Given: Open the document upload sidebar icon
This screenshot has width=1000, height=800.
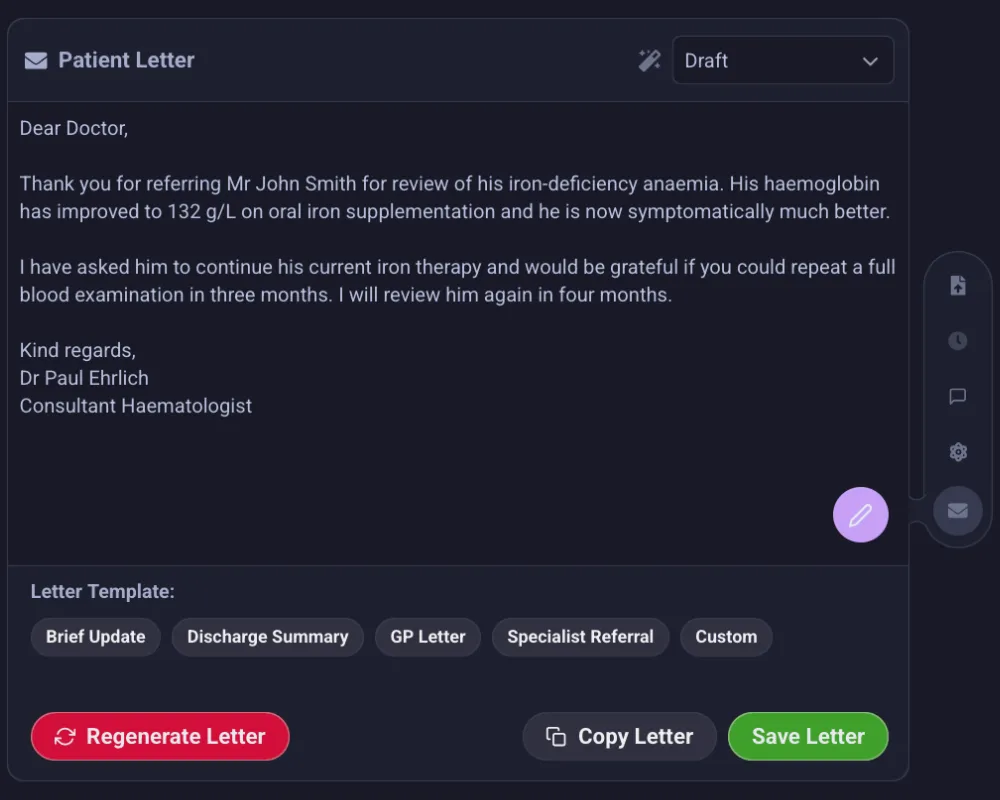Looking at the screenshot, I should click(957, 285).
